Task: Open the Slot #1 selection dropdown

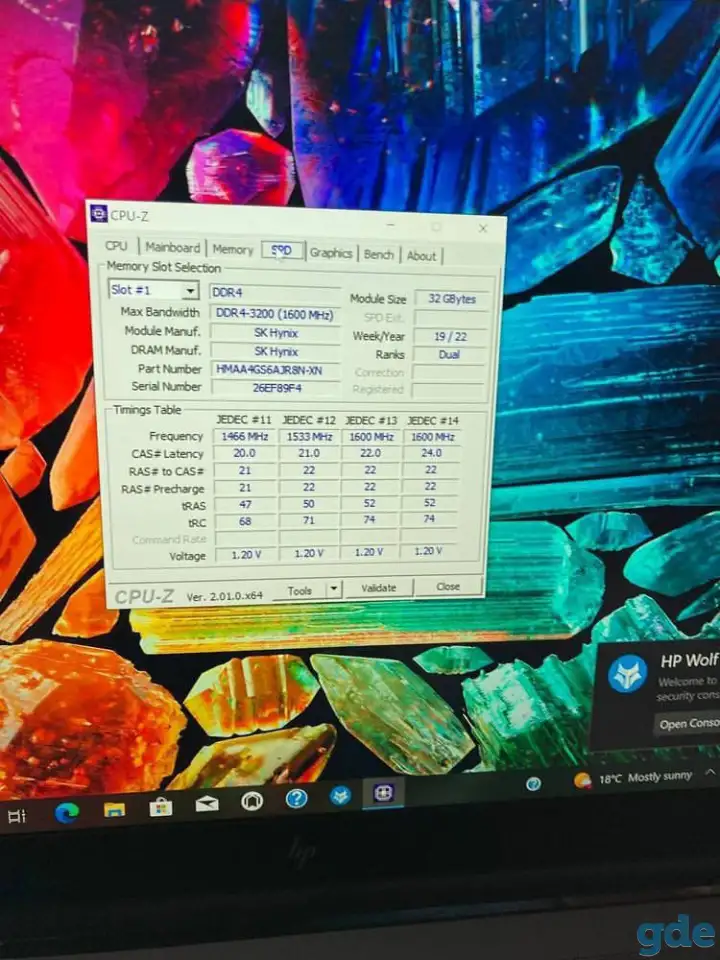Action: pyautogui.click(x=153, y=290)
